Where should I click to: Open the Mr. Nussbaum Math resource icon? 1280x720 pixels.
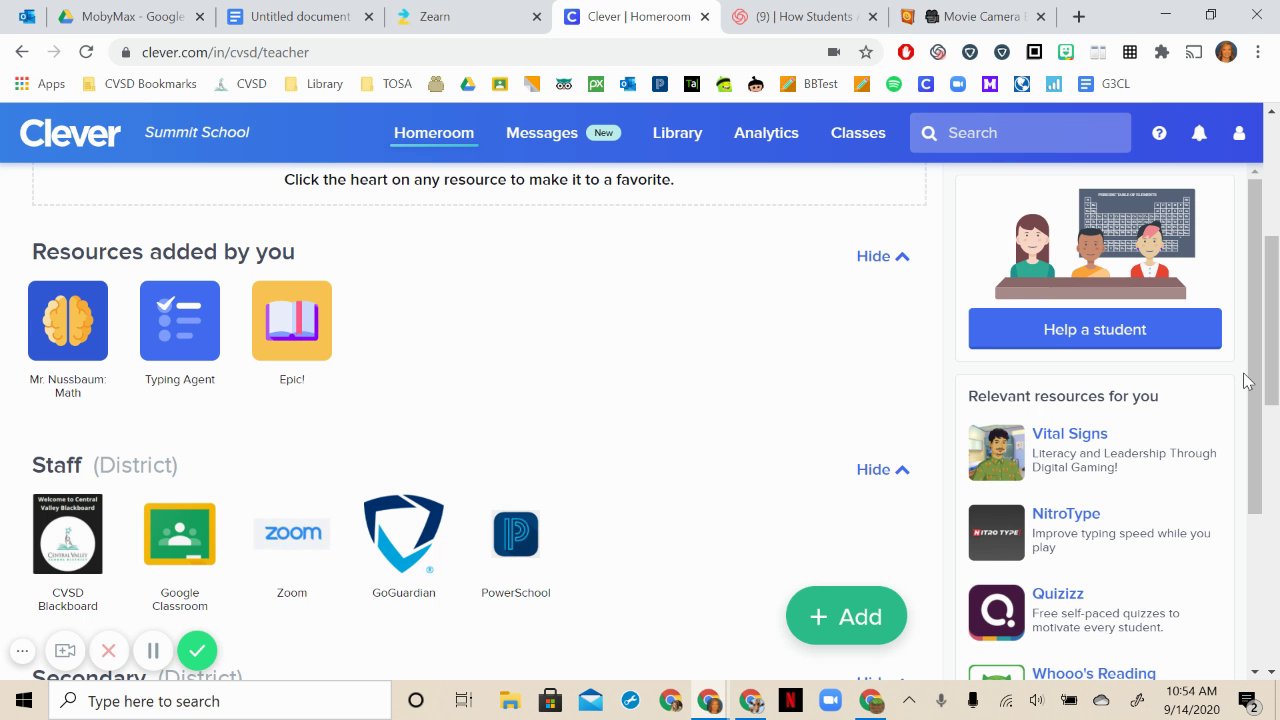point(68,321)
